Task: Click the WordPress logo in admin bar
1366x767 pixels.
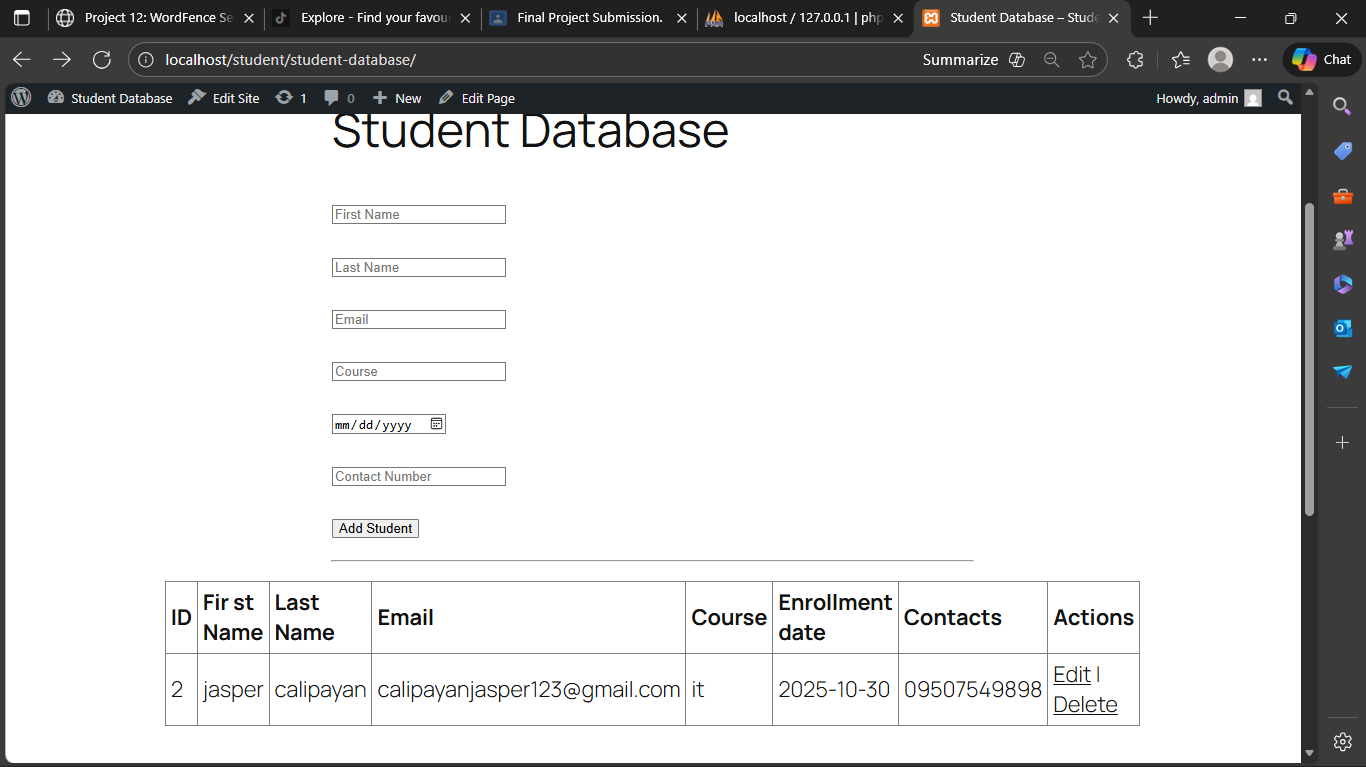Action: coord(21,98)
